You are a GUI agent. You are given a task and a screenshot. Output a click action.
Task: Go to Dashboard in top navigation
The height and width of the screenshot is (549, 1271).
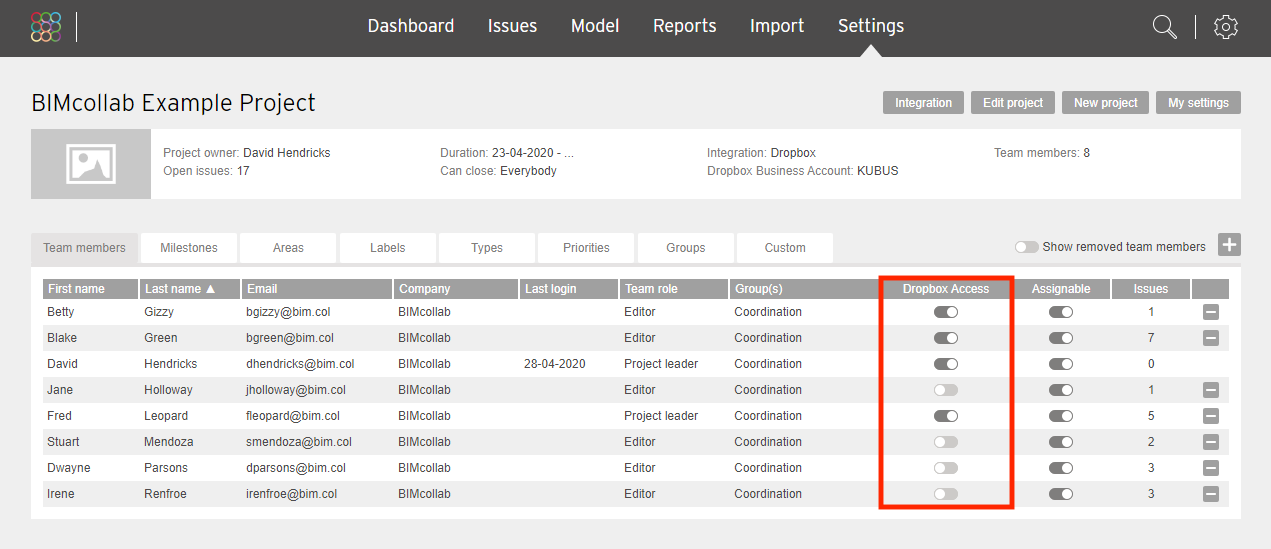411,26
